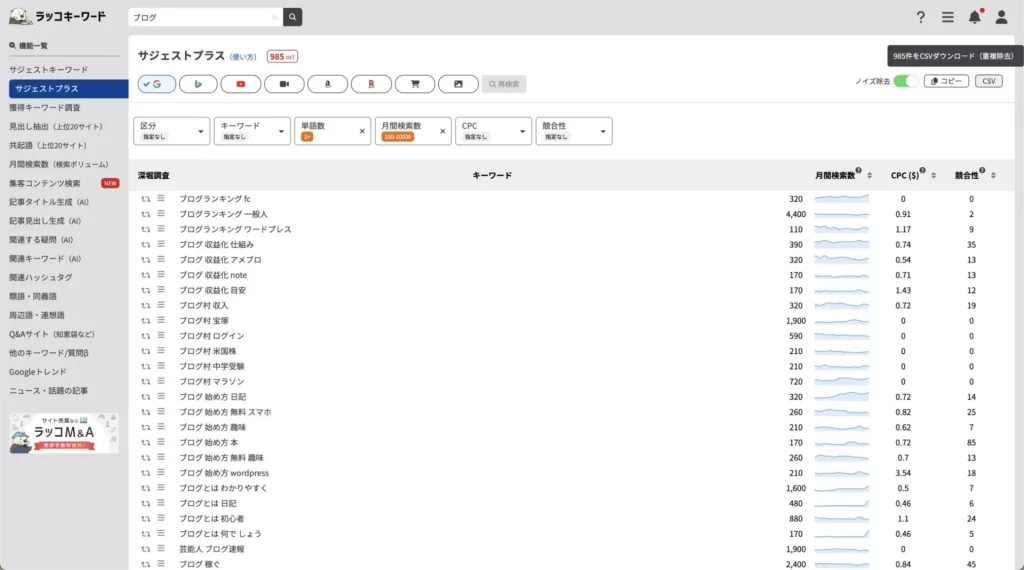Image resolution: width=1024 pixels, height=570 pixels.
Task: Open notifications via the bell icon
Action: [x=974, y=17]
